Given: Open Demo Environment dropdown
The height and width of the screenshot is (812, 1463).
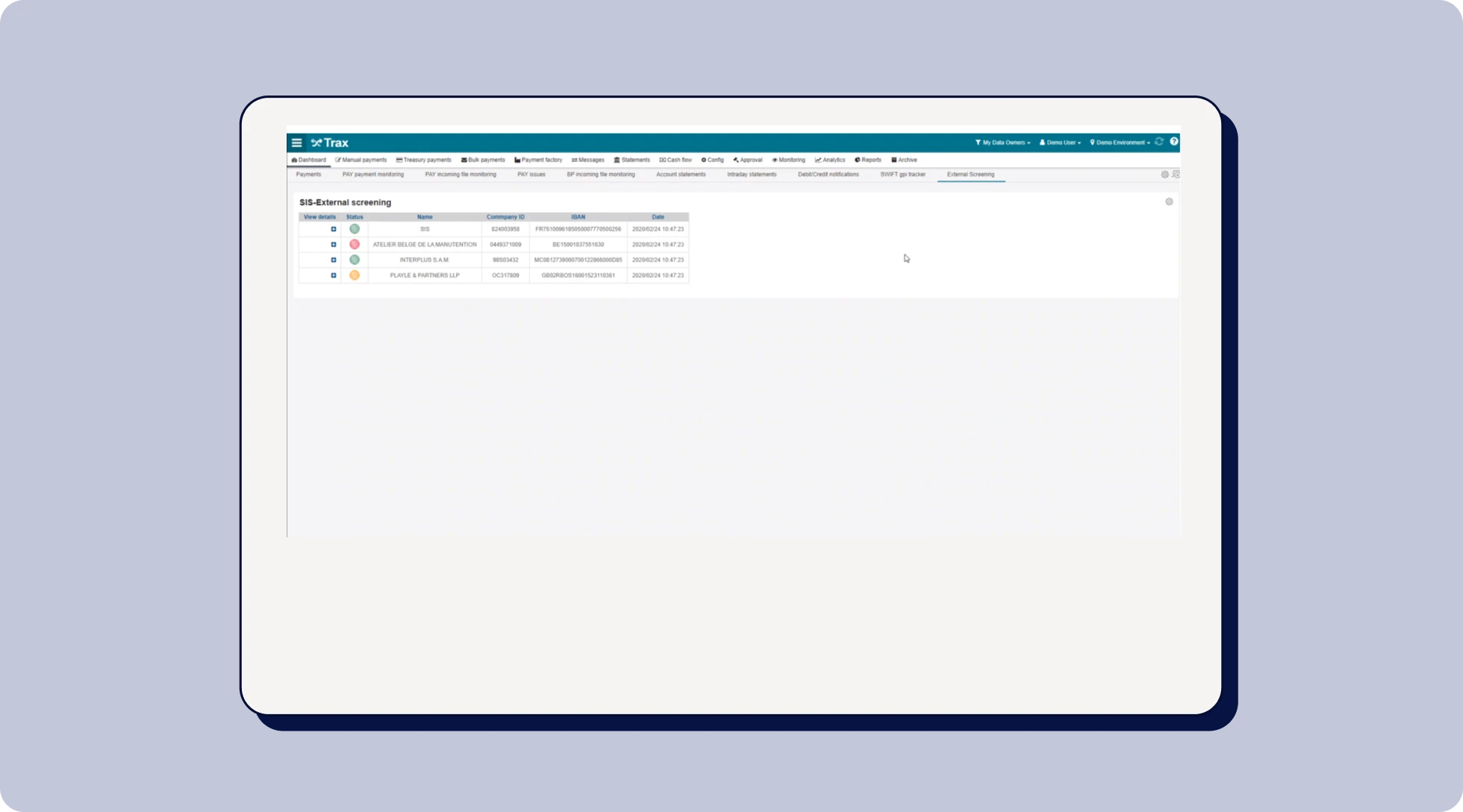Looking at the screenshot, I should (1120, 143).
